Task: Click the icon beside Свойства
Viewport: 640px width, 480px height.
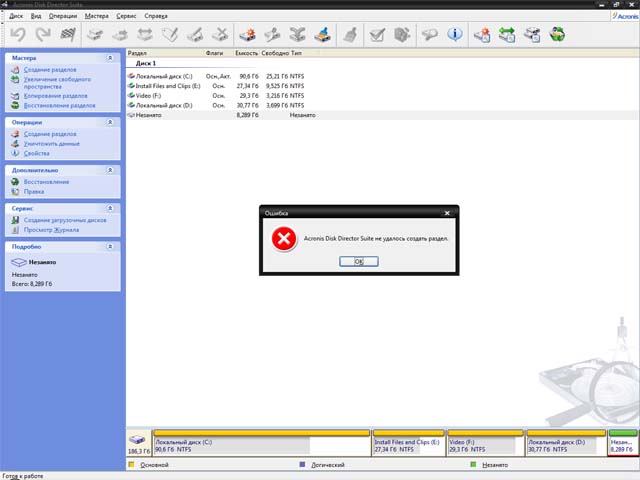Action: tap(15, 153)
